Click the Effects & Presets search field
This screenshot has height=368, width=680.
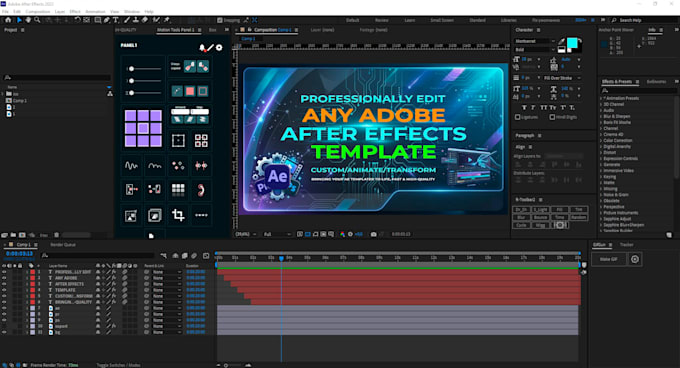coord(638,90)
